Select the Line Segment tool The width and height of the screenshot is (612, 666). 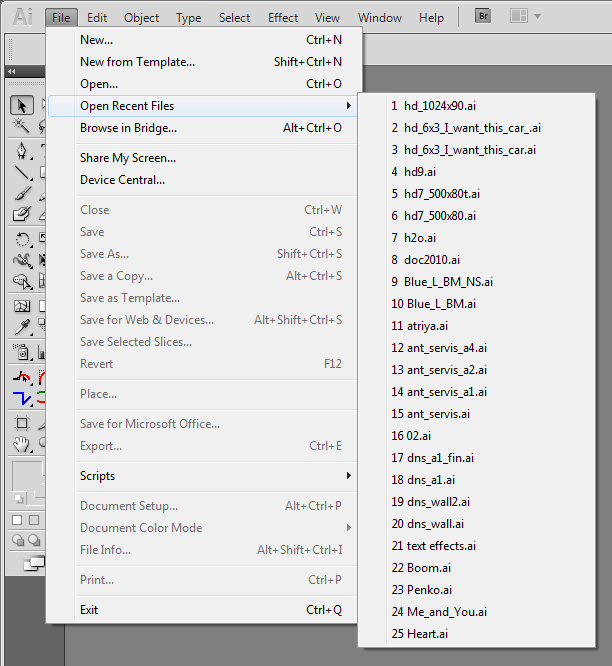pyautogui.click(x=22, y=173)
